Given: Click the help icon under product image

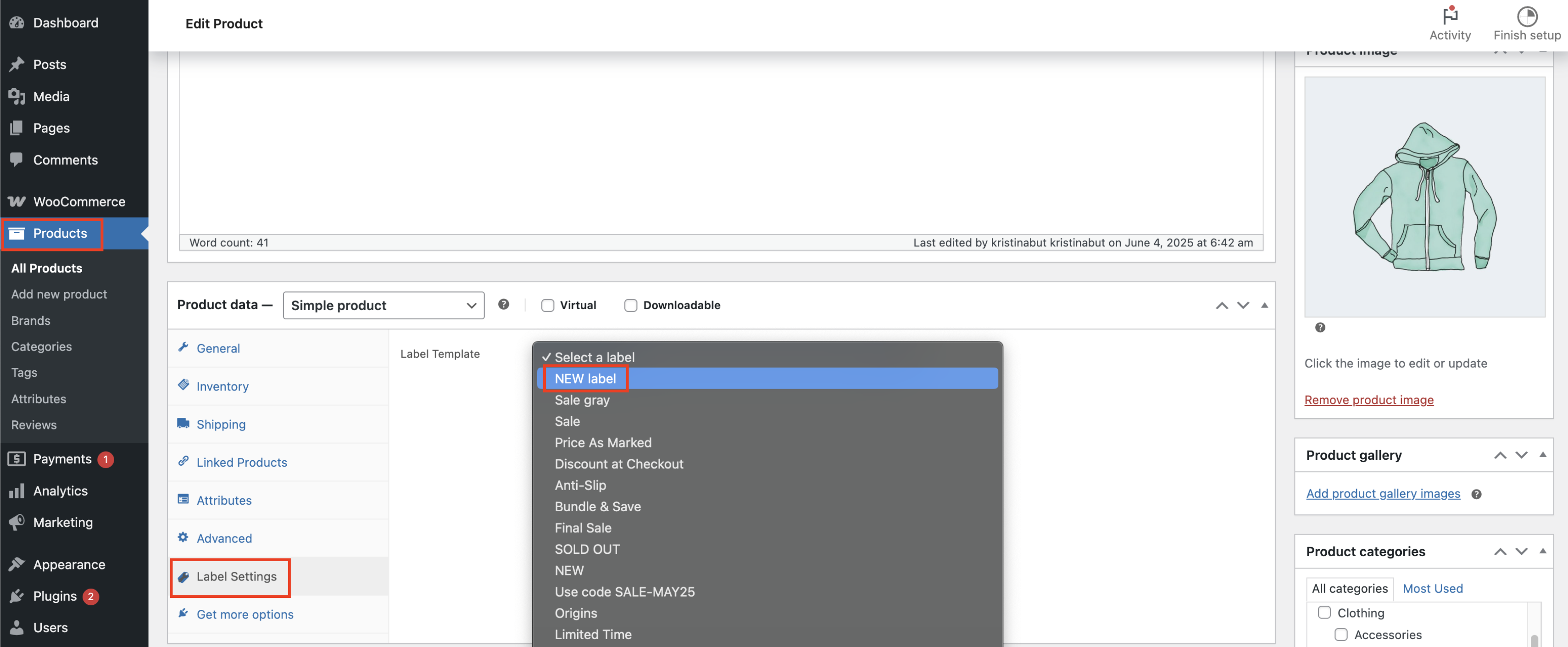Looking at the screenshot, I should [x=1320, y=328].
